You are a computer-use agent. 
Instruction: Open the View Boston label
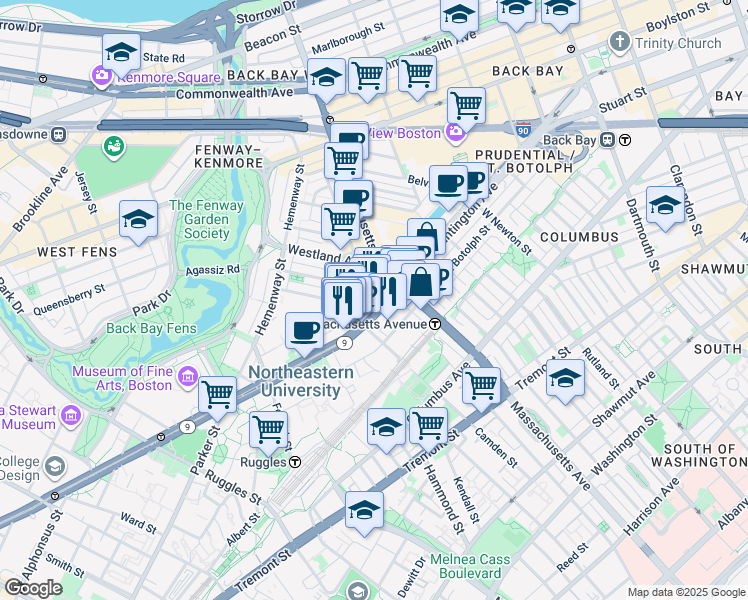[404, 133]
